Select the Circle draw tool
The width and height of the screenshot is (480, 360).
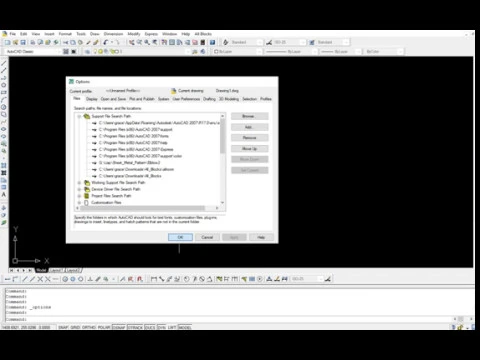click(x=4, y=107)
